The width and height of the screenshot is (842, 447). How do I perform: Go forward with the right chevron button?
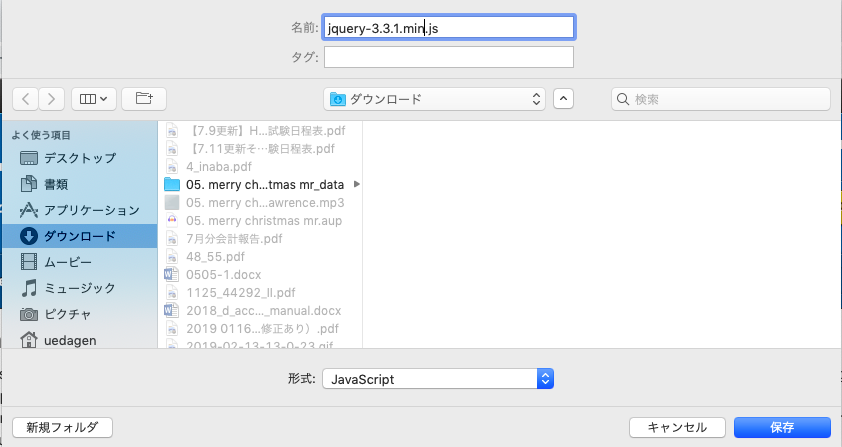52,99
